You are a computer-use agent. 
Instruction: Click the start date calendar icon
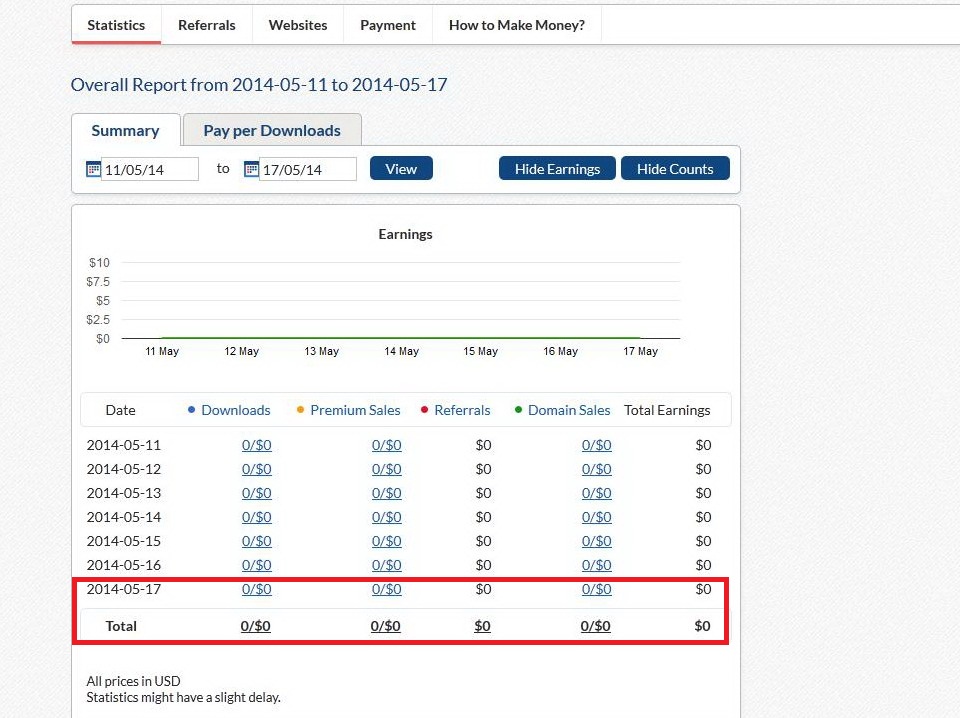[x=93, y=169]
